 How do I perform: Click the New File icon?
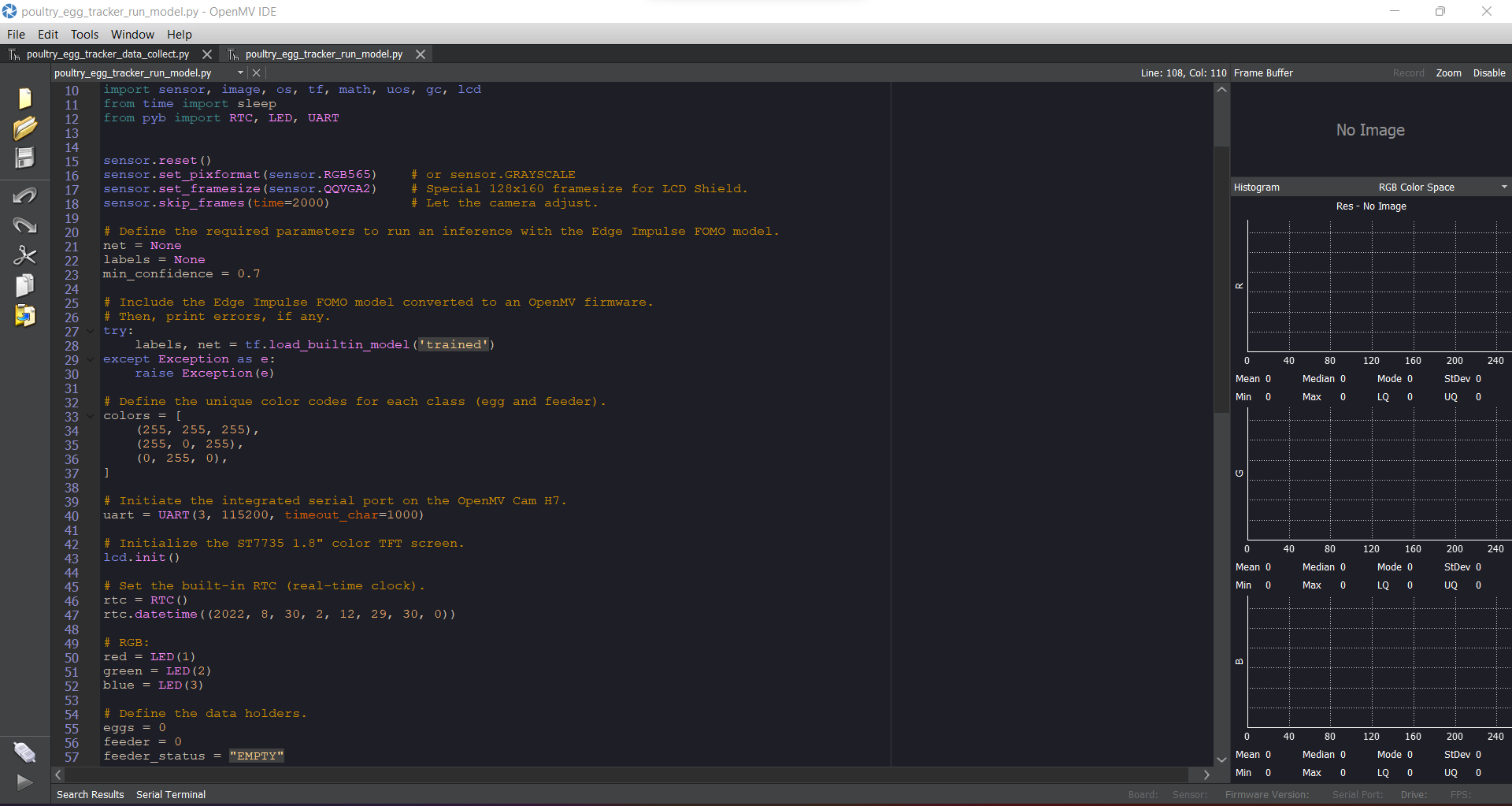(25, 98)
